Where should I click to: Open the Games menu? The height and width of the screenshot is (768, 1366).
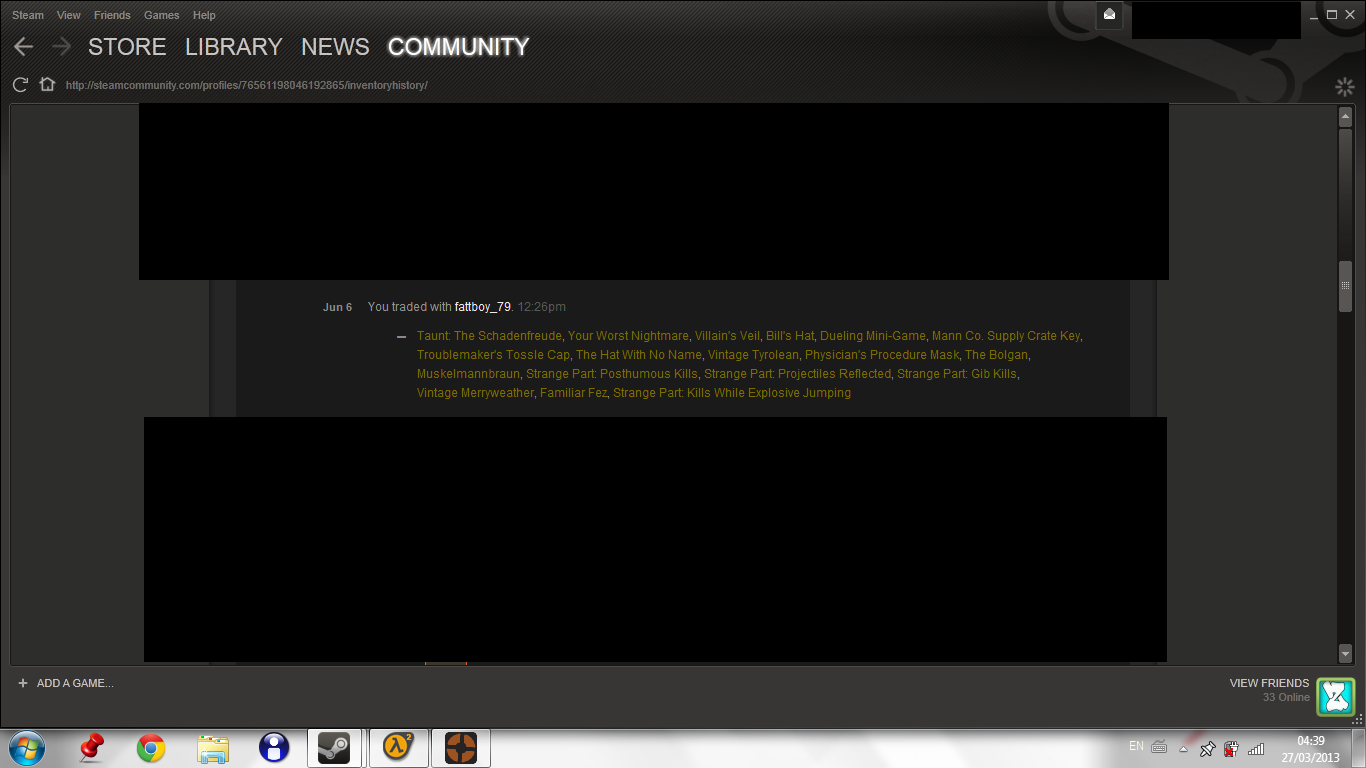coord(161,15)
